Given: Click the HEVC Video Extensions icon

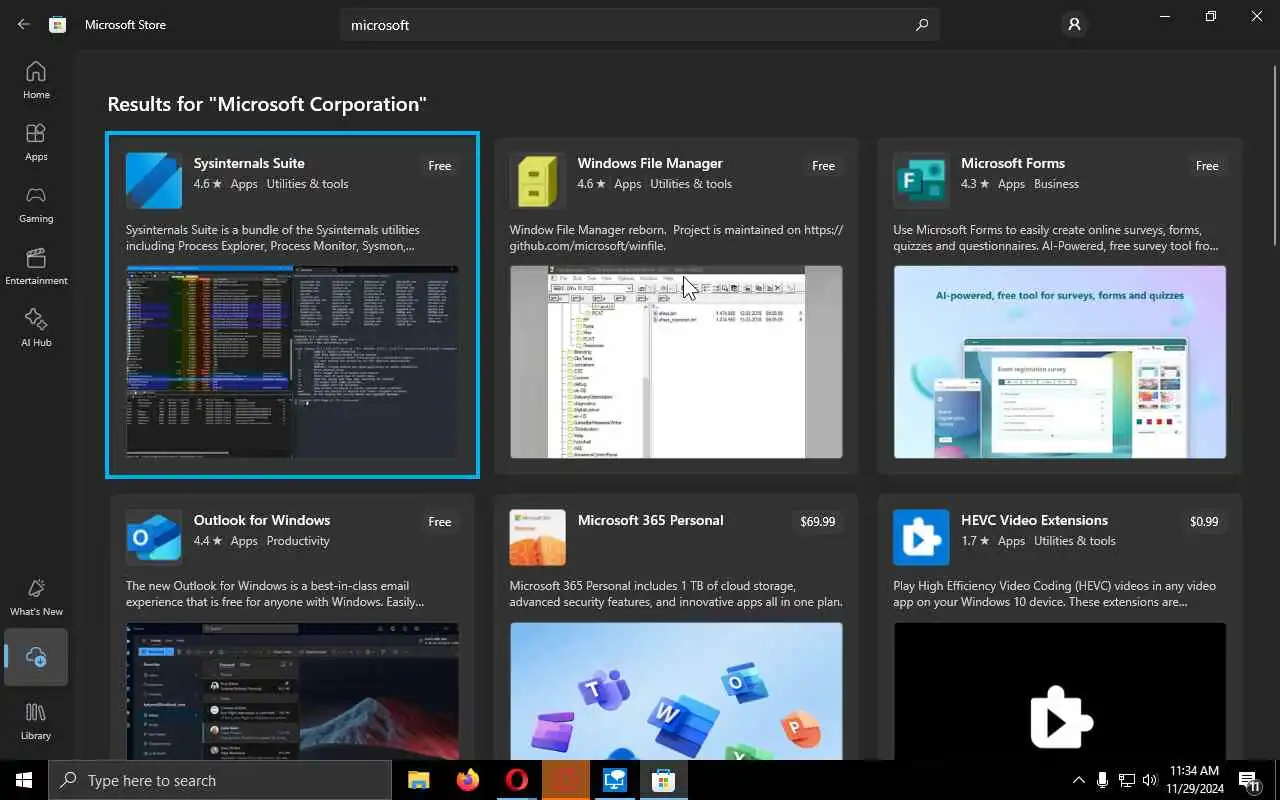Looking at the screenshot, I should tap(921, 537).
